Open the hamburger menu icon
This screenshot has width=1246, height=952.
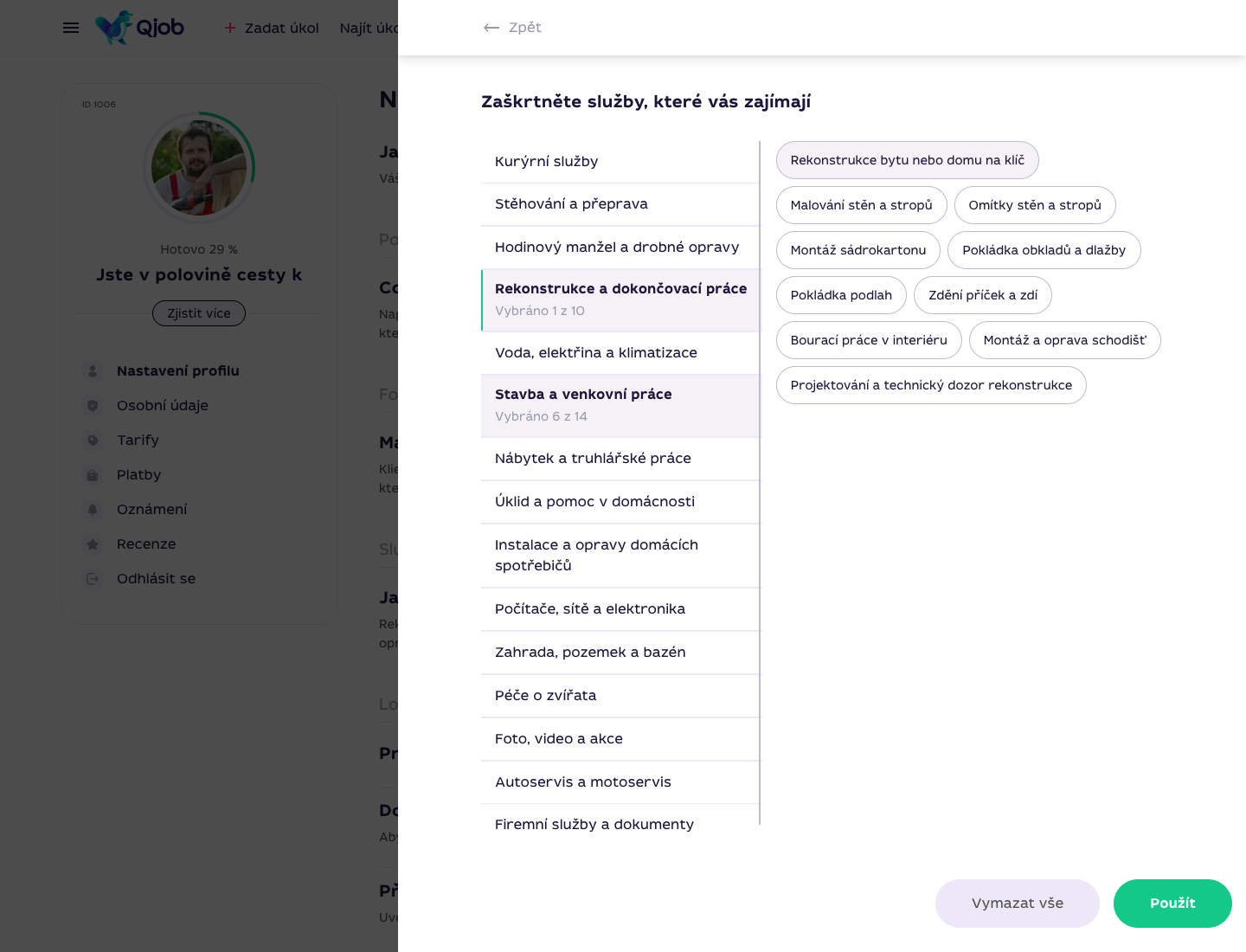[x=71, y=28]
